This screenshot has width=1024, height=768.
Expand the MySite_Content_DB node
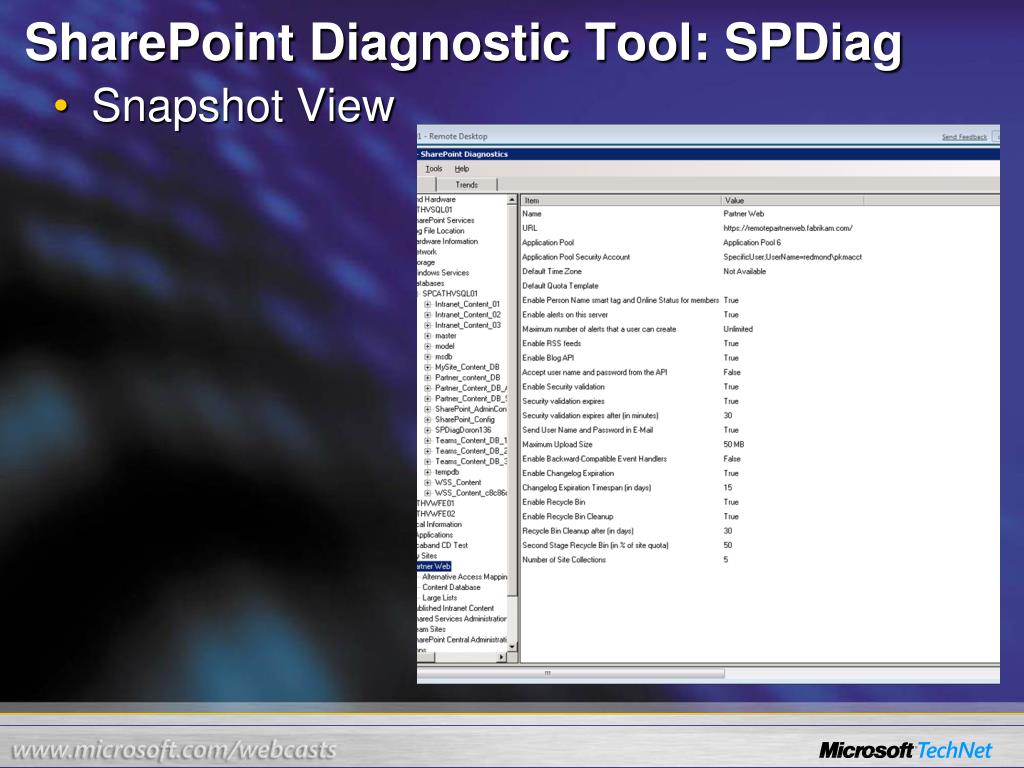[x=428, y=367]
